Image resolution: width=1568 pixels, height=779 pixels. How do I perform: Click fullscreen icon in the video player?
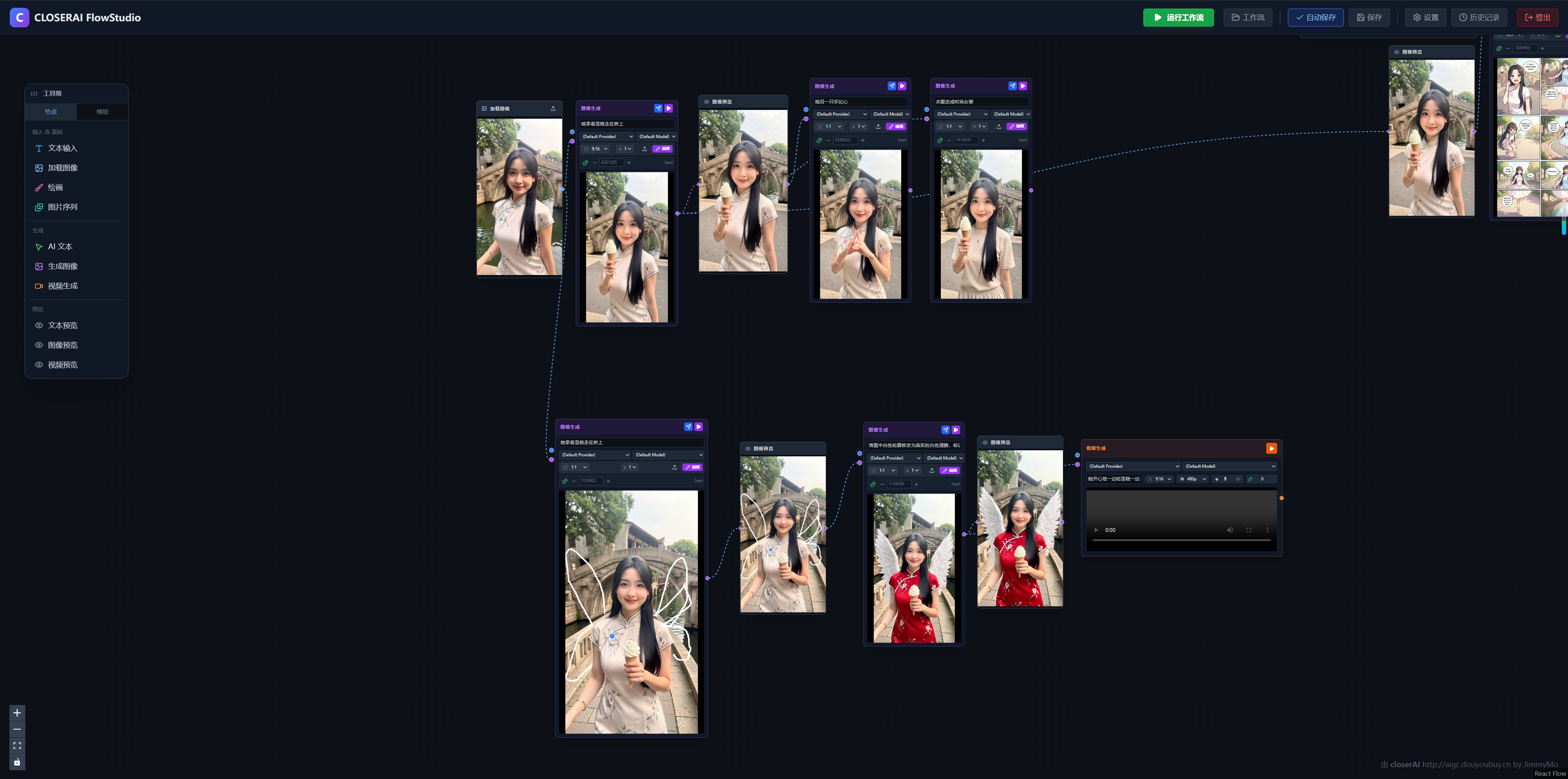[x=1248, y=530]
